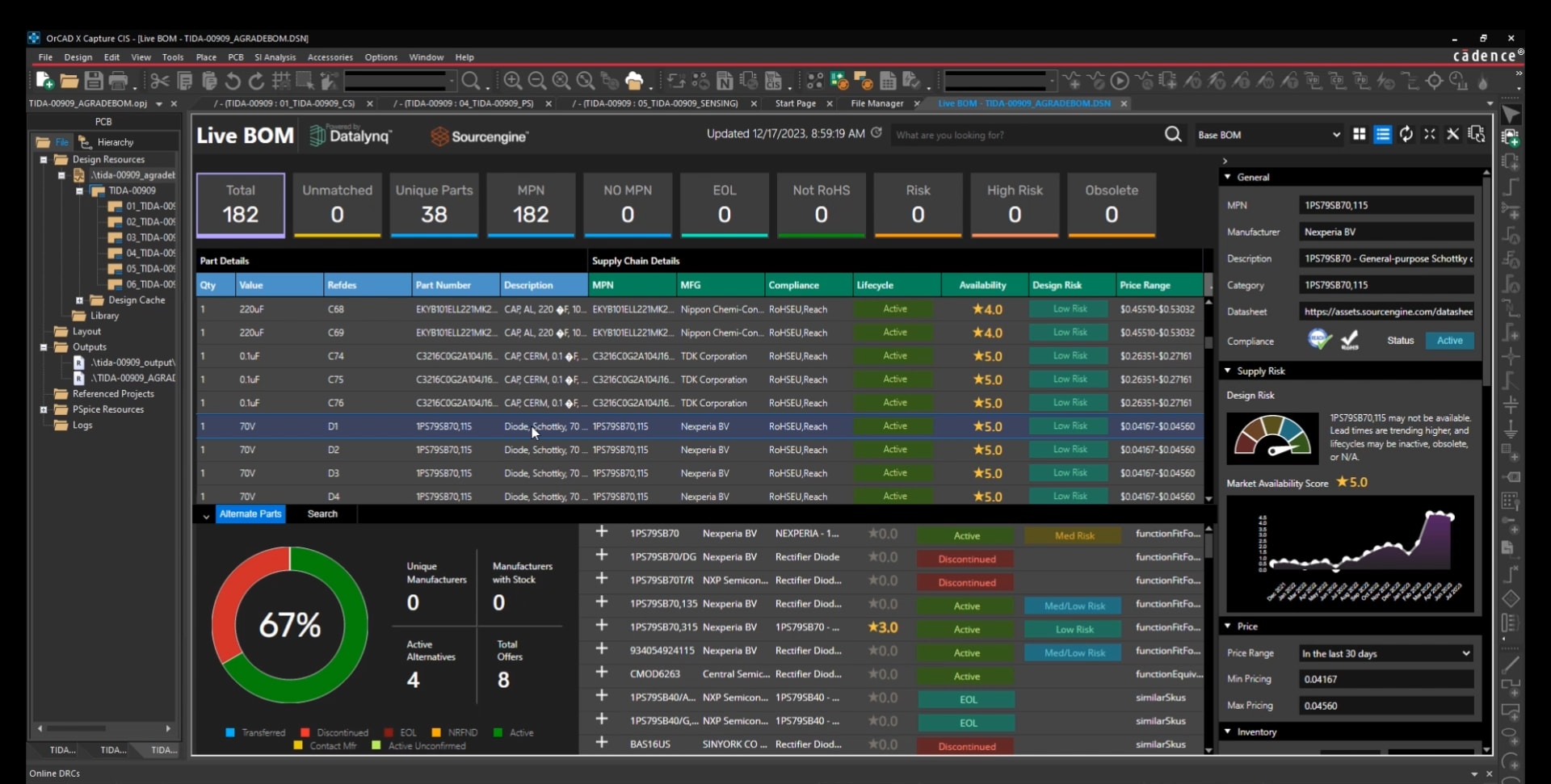Toggle EOL legend item in chart
The height and width of the screenshot is (784, 1551).
pos(401,732)
